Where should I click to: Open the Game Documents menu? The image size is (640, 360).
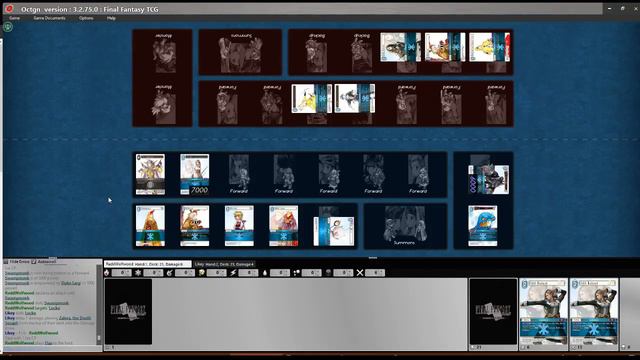pos(49,18)
